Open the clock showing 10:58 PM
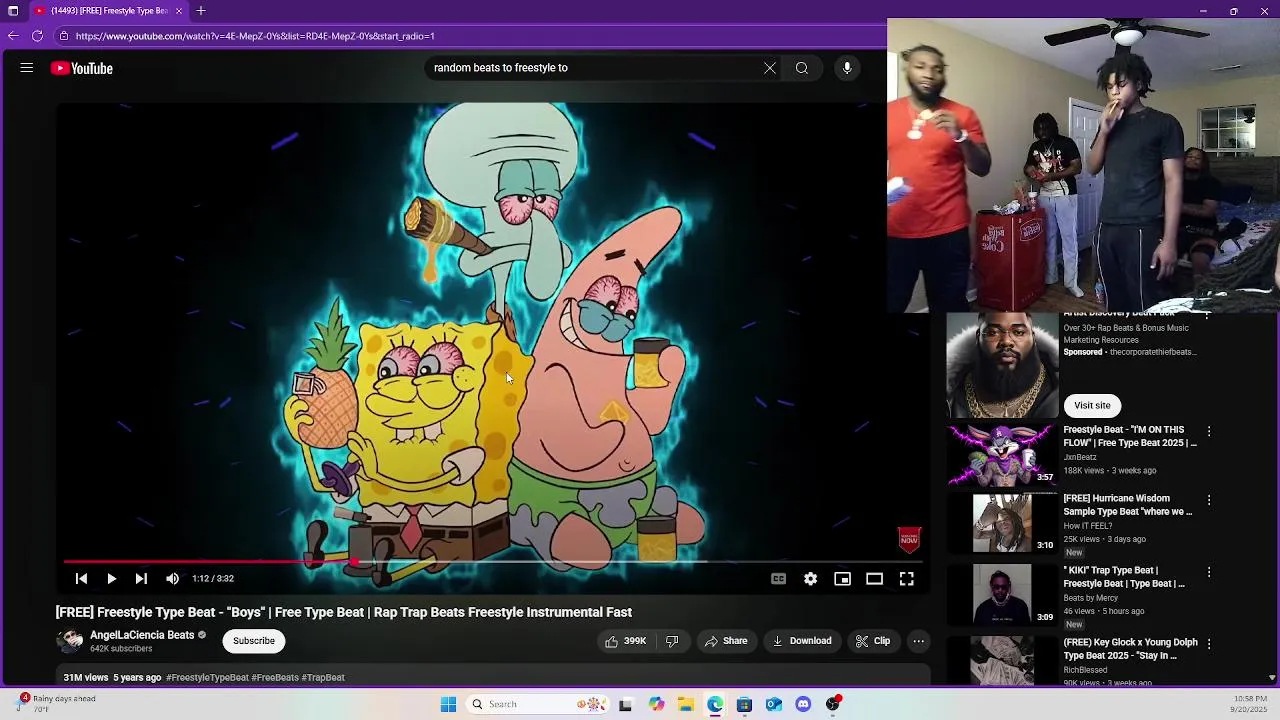The width and height of the screenshot is (1280, 720). (x=1250, y=704)
